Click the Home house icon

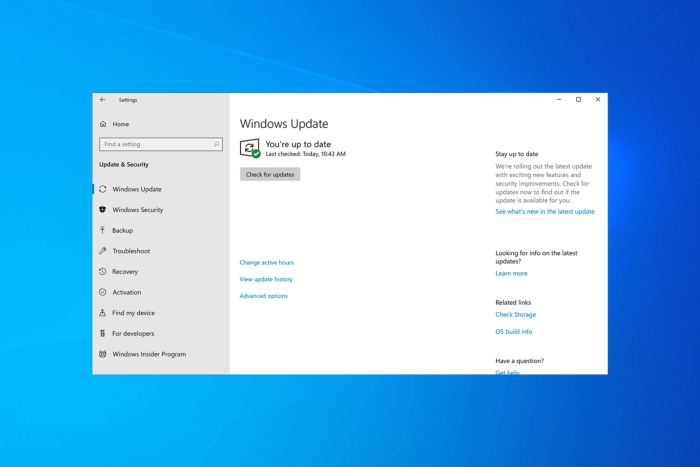pos(103,124)
